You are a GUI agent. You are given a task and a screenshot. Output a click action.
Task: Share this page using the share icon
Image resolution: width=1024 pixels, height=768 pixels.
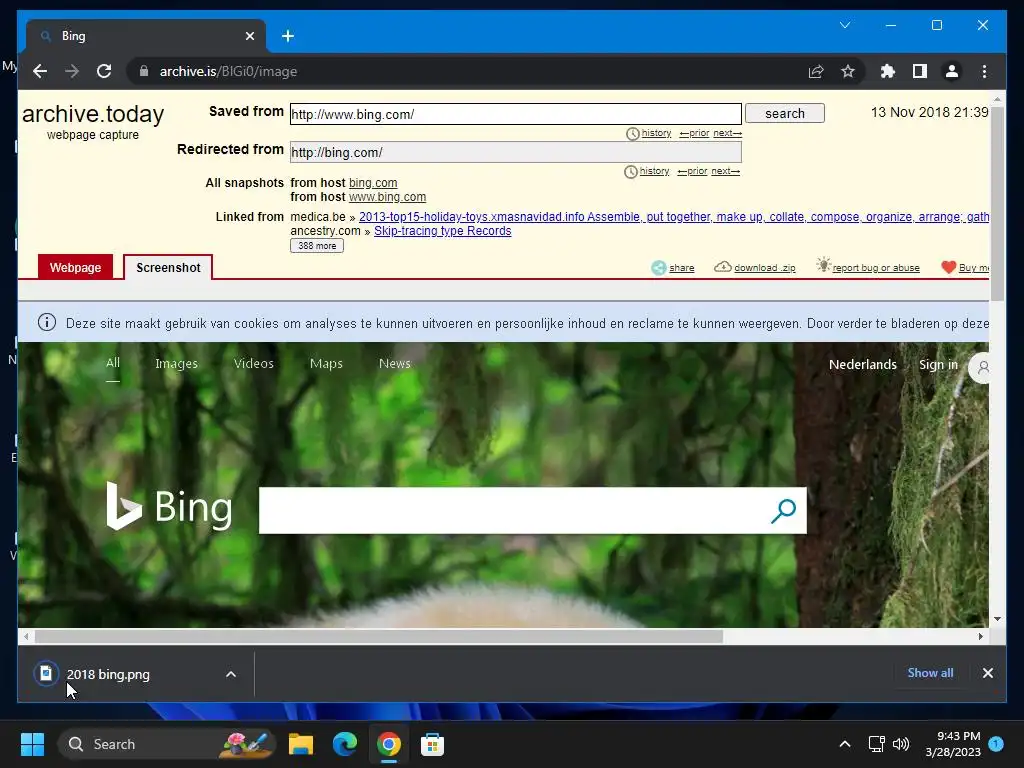point(816,71)
